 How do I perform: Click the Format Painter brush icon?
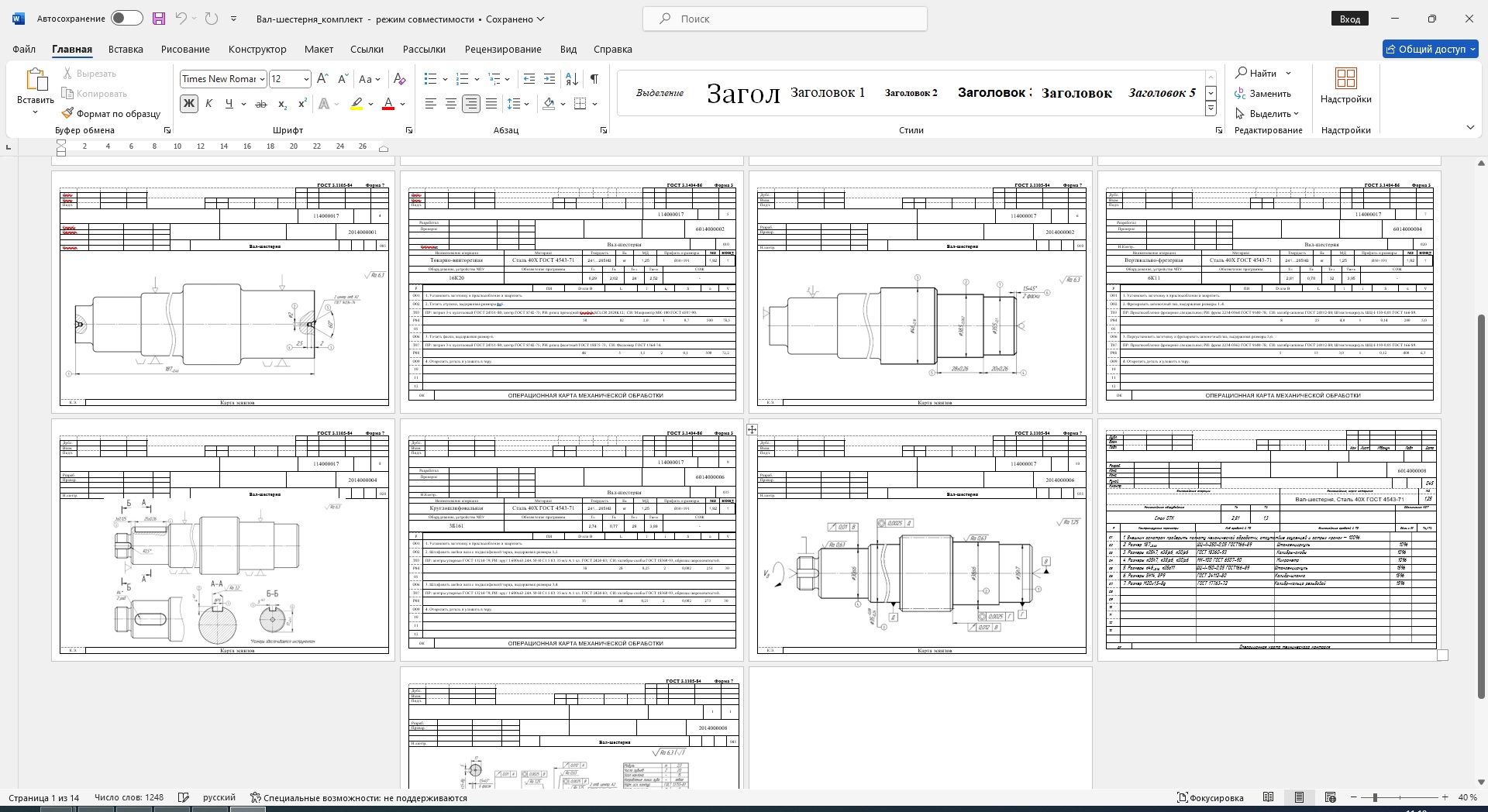68,113
